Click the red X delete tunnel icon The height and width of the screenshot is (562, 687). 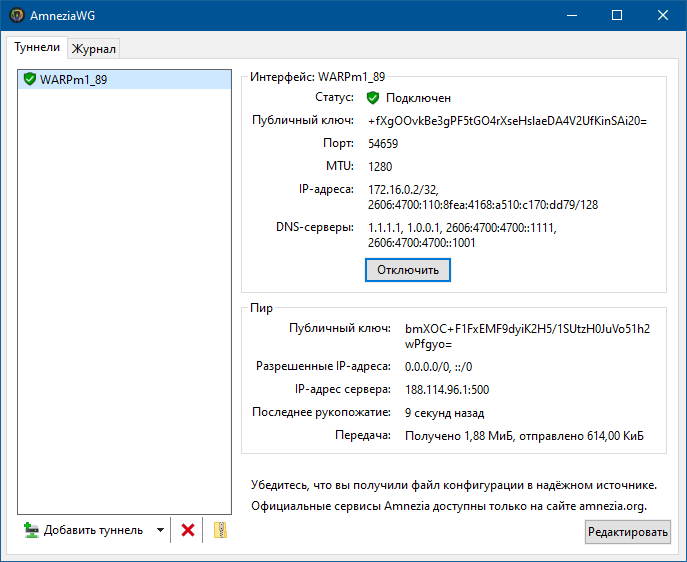[187, 530]
